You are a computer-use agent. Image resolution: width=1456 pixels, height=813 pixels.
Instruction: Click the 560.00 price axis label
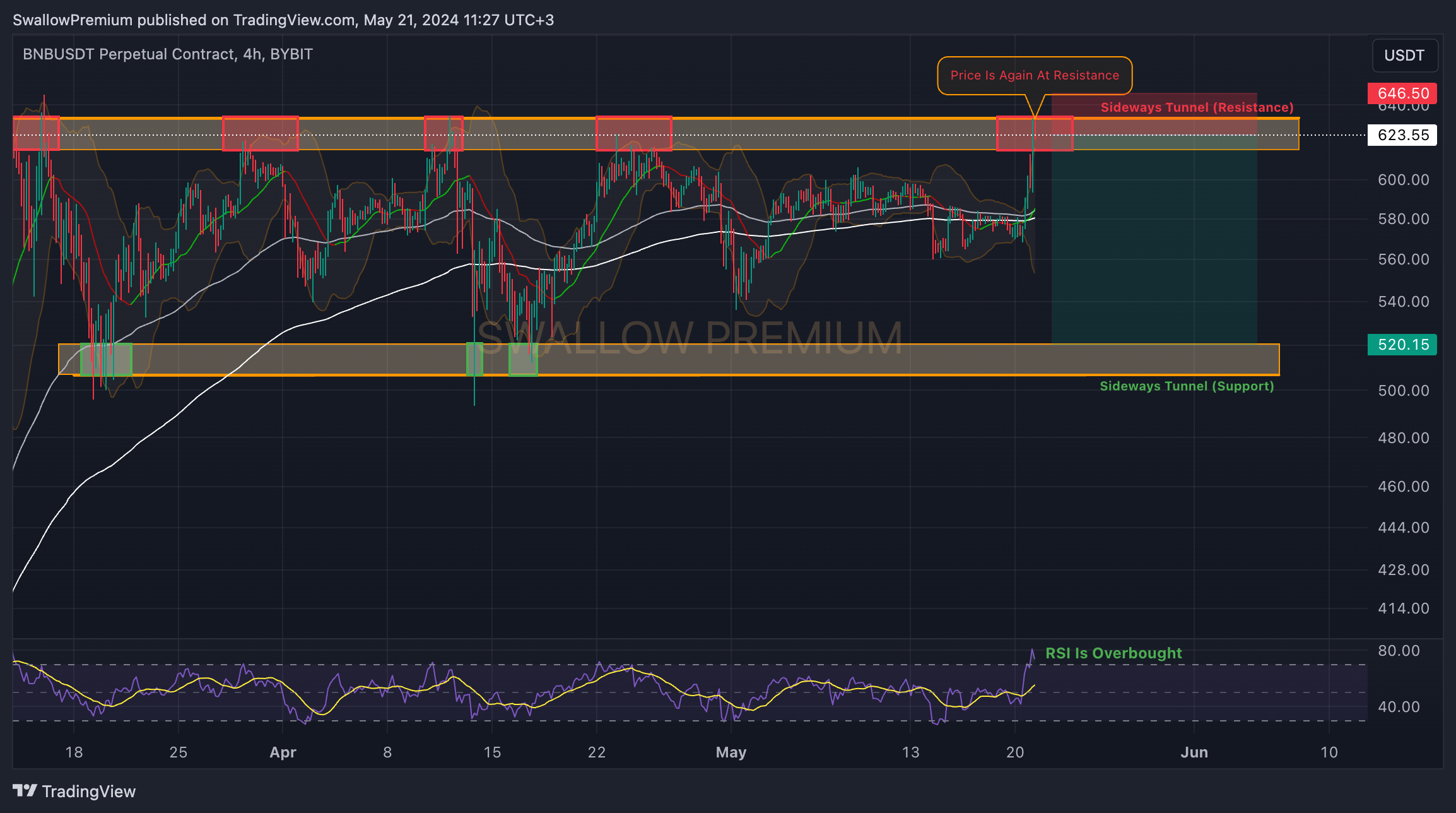pyautogui.click(x=1403, y=259)
